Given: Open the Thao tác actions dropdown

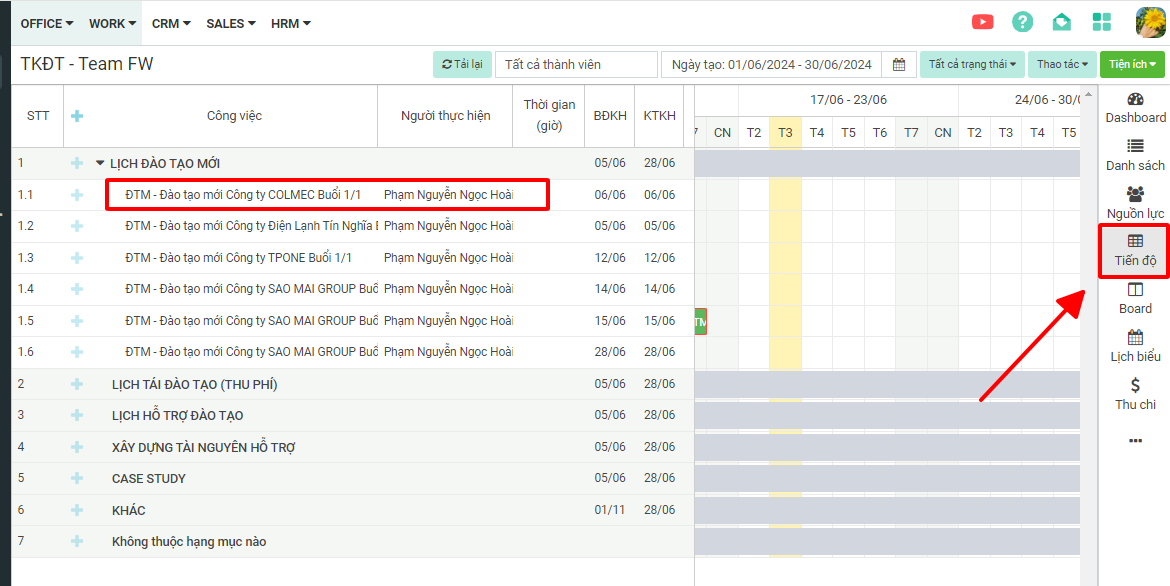Looking at the screenshot, I should (x=1062, y=65).
